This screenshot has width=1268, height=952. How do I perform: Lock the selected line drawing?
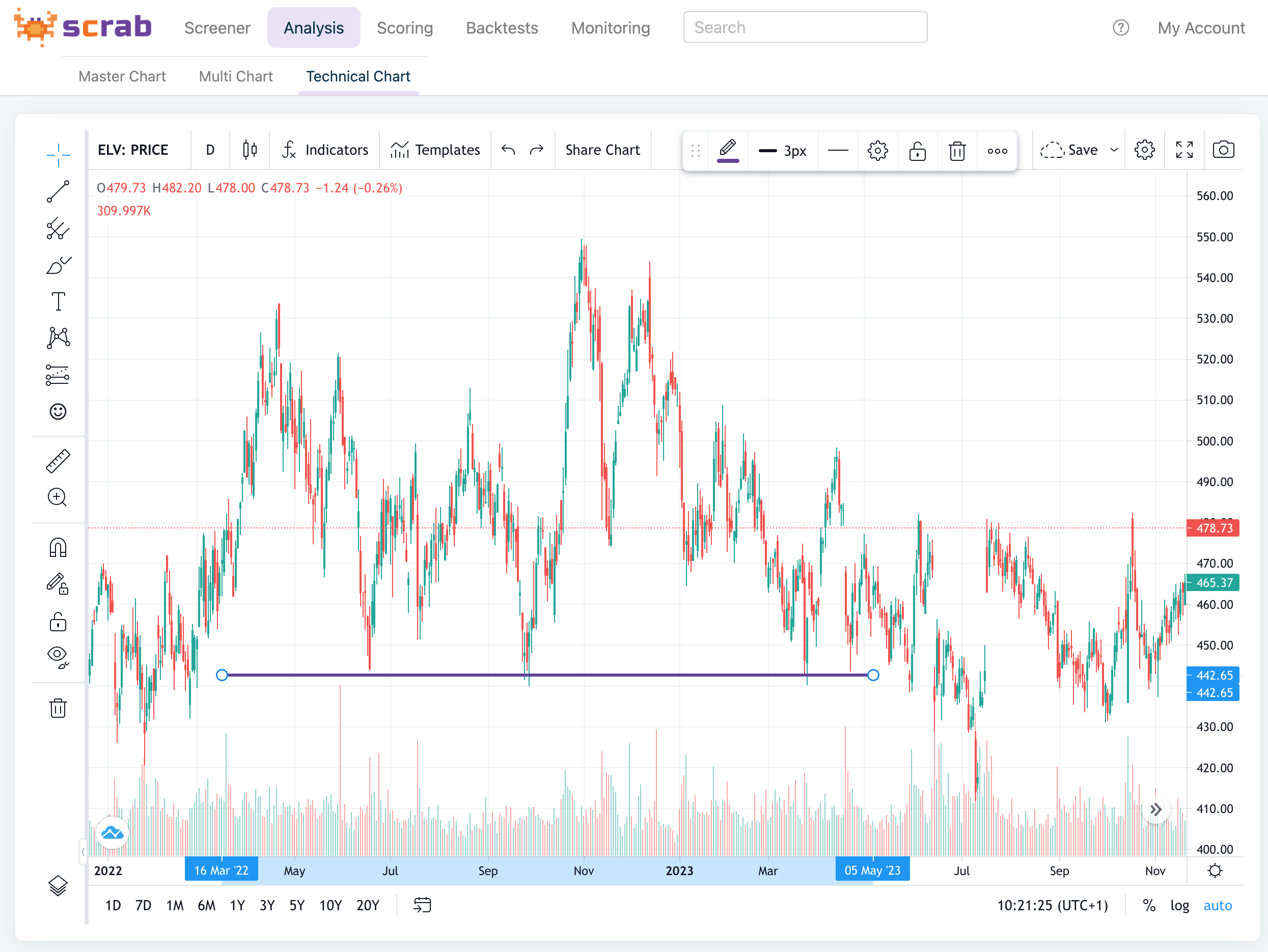click(x=917, y=151)
